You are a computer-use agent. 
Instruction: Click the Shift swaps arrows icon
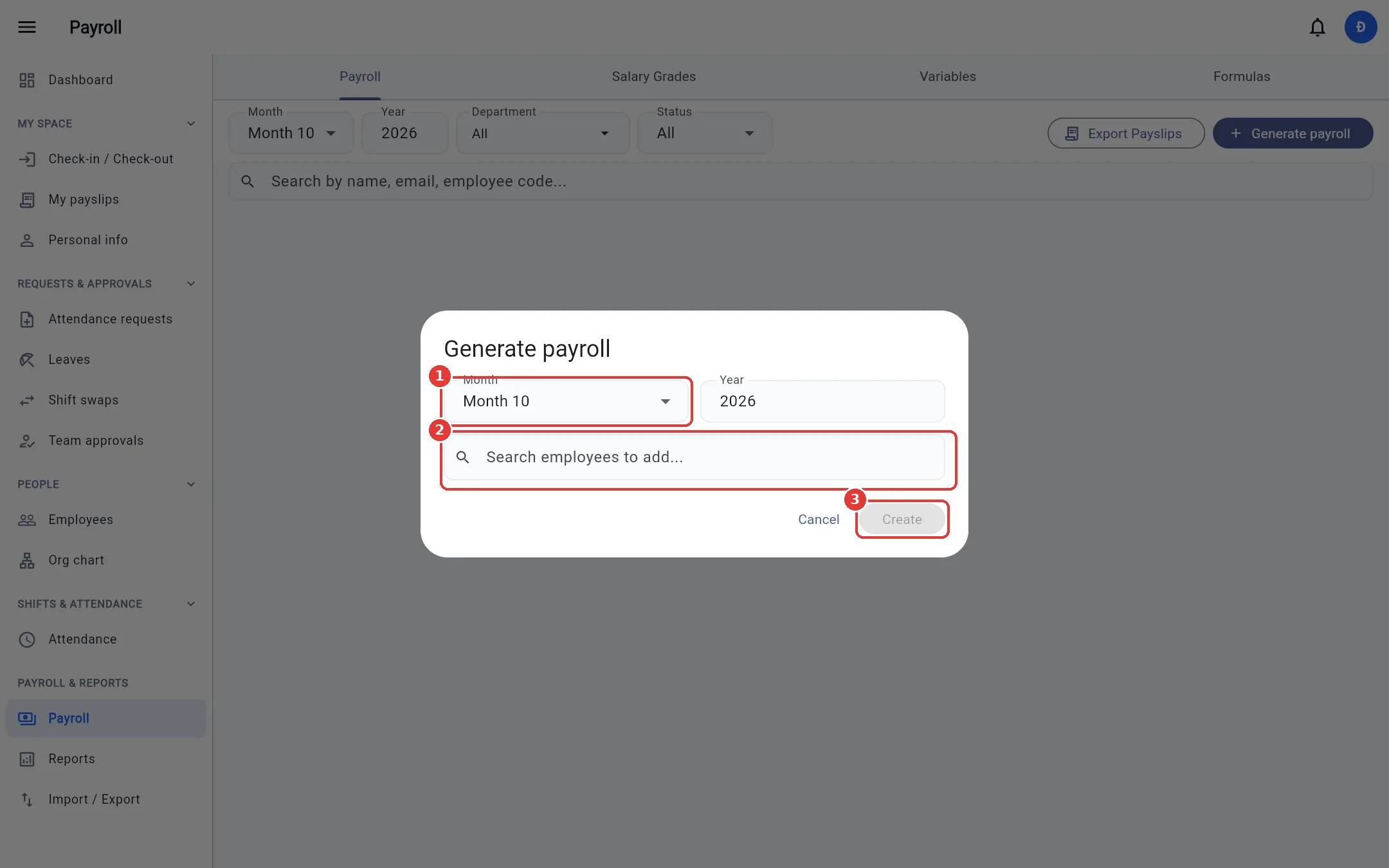[27, 400]
